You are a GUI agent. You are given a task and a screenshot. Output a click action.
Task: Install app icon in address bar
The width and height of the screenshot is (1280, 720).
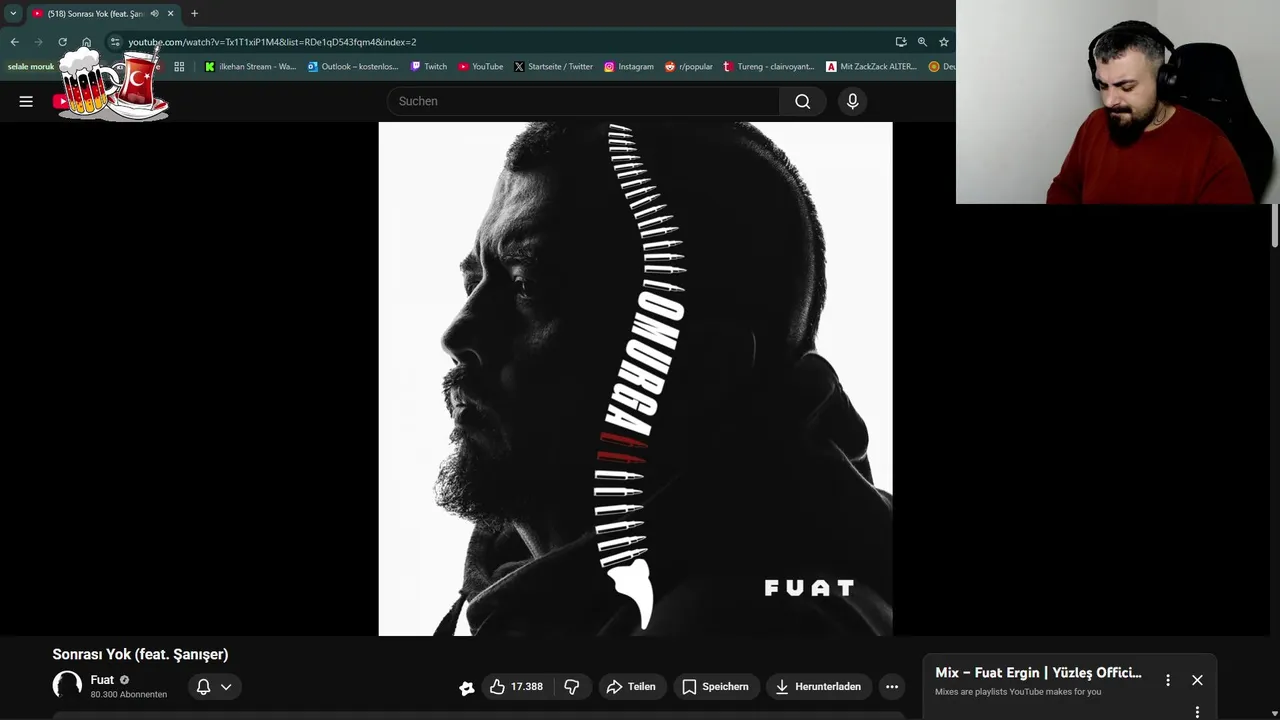click(901, 42)
